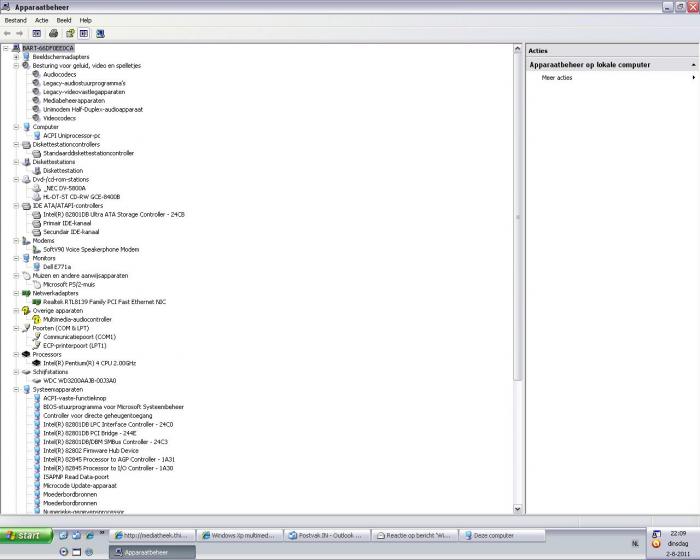Click the Back arrow toolbar icon

(x=7, y=33)
